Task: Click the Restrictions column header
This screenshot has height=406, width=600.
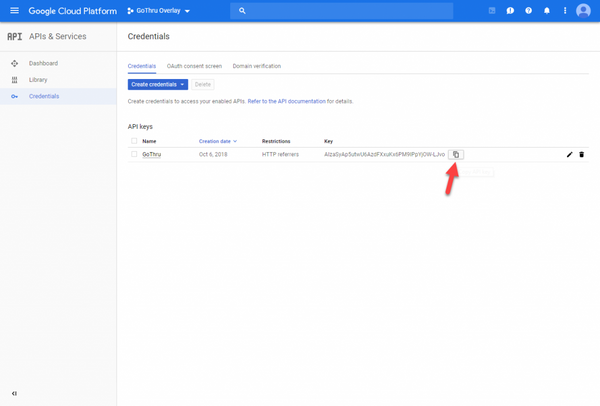Action: [x=276, y=141]
